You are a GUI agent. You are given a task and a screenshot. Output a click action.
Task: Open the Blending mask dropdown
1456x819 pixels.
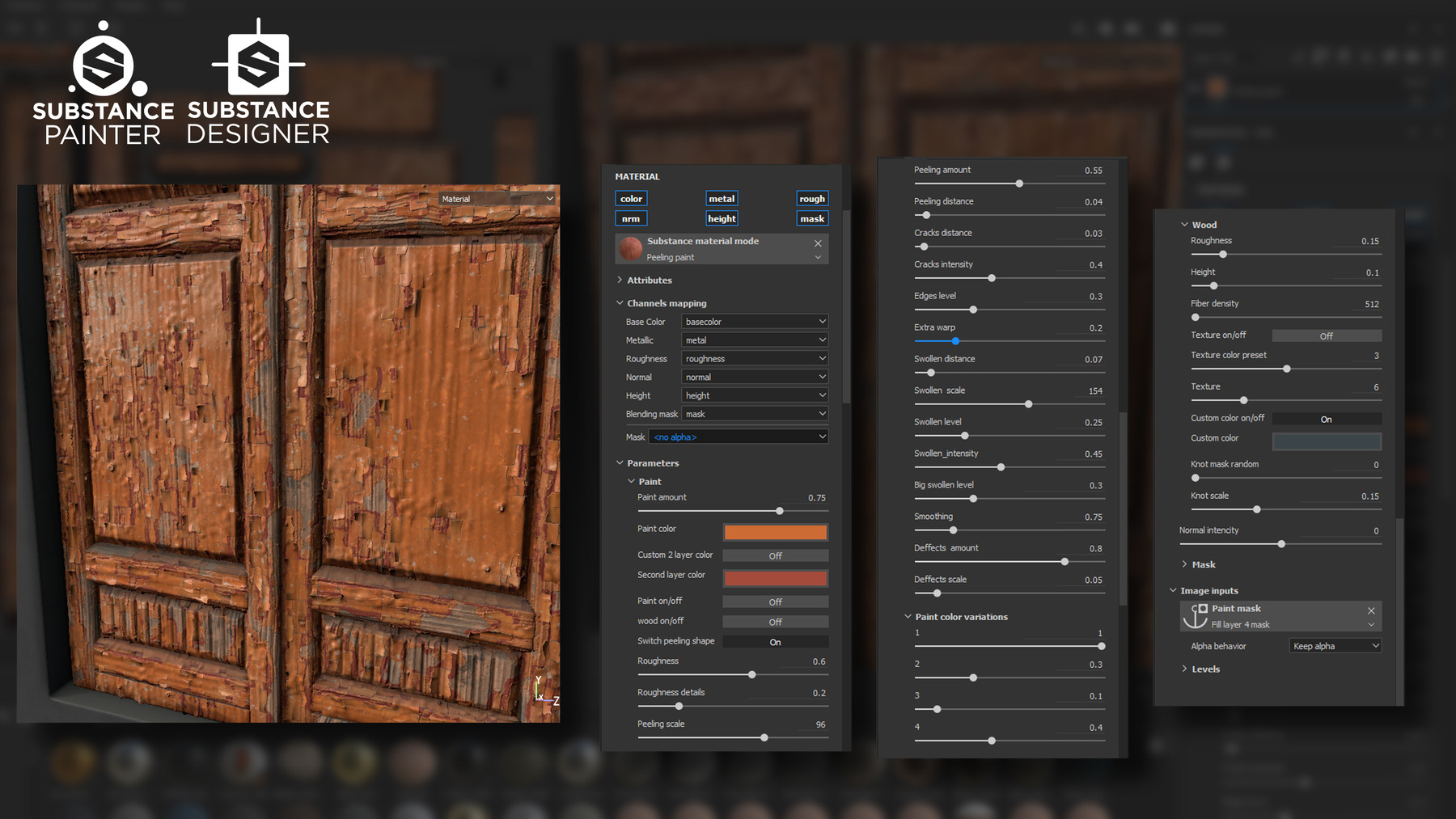tap(755, 414)
